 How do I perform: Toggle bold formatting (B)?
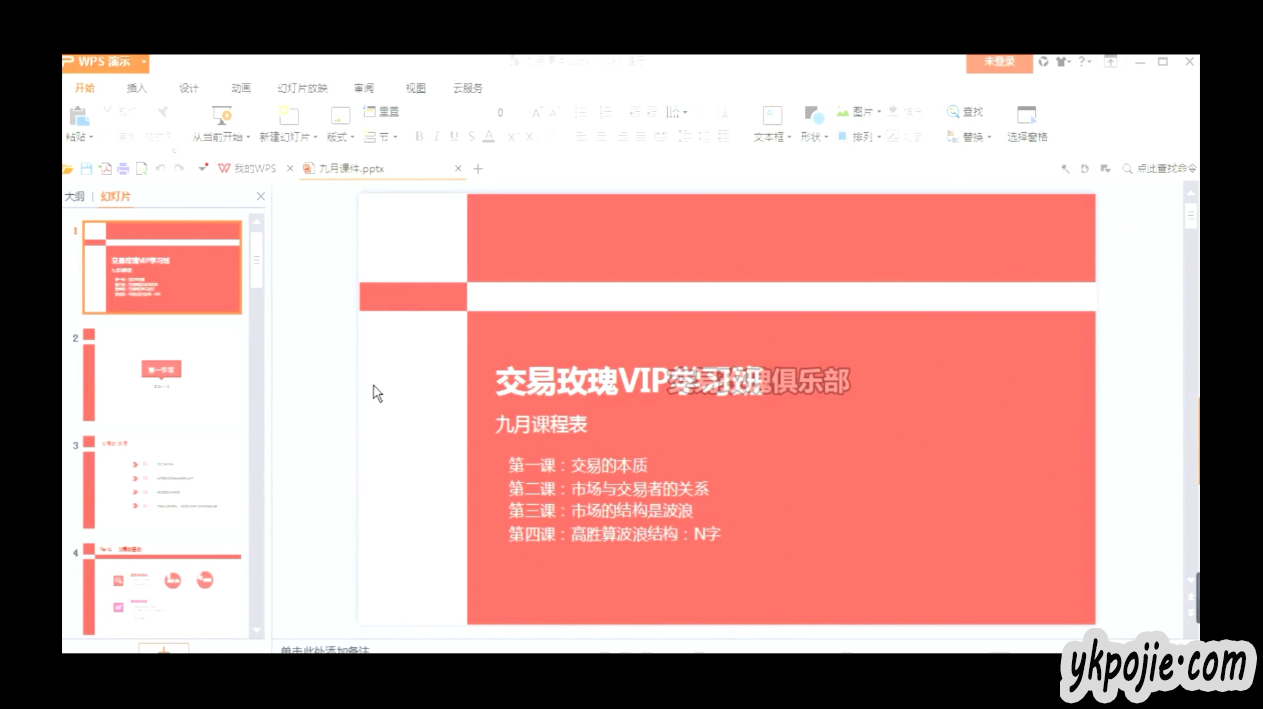(420, 137)
